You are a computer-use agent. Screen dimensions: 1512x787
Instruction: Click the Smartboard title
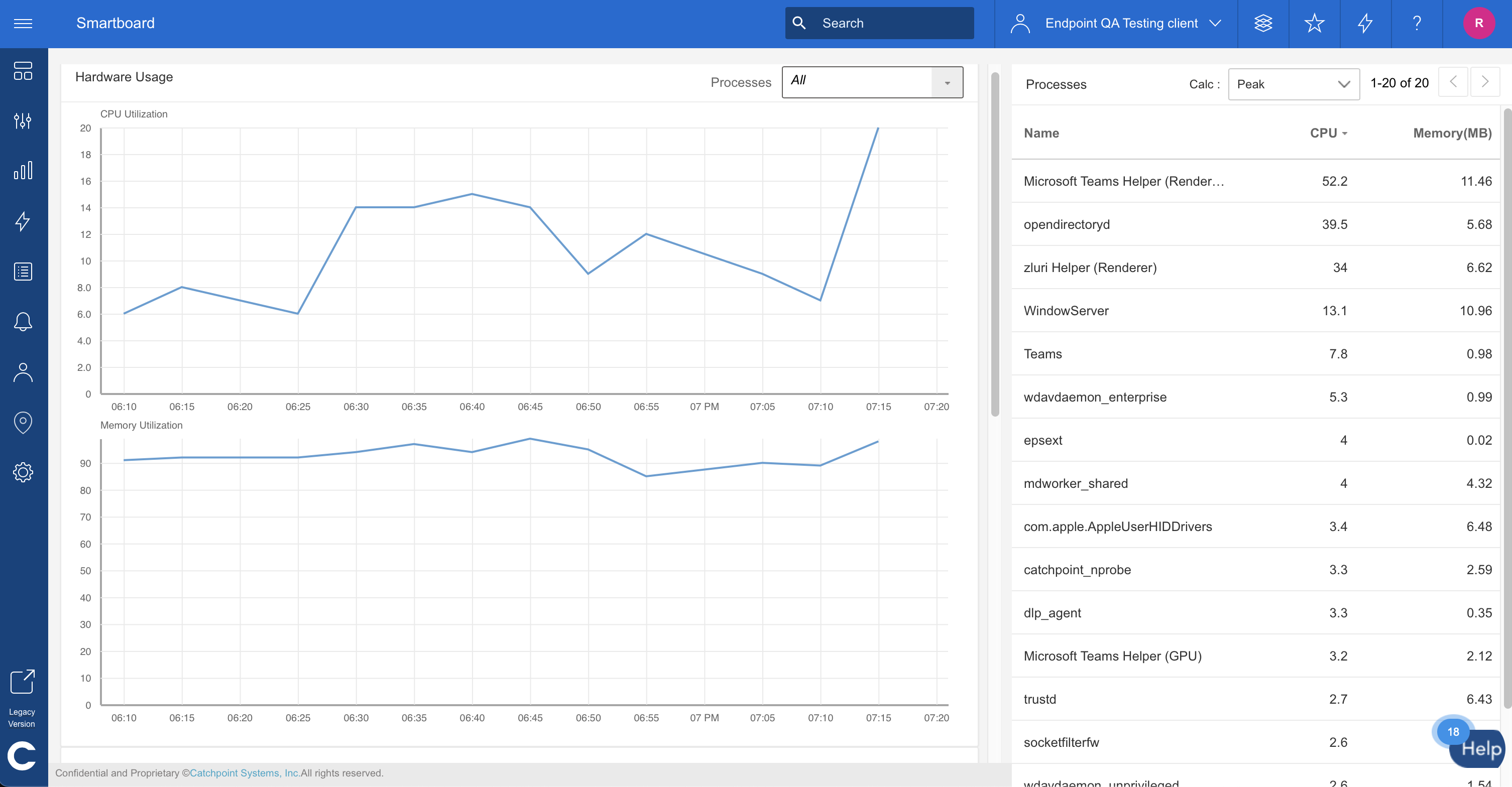[x=115, y=23]
